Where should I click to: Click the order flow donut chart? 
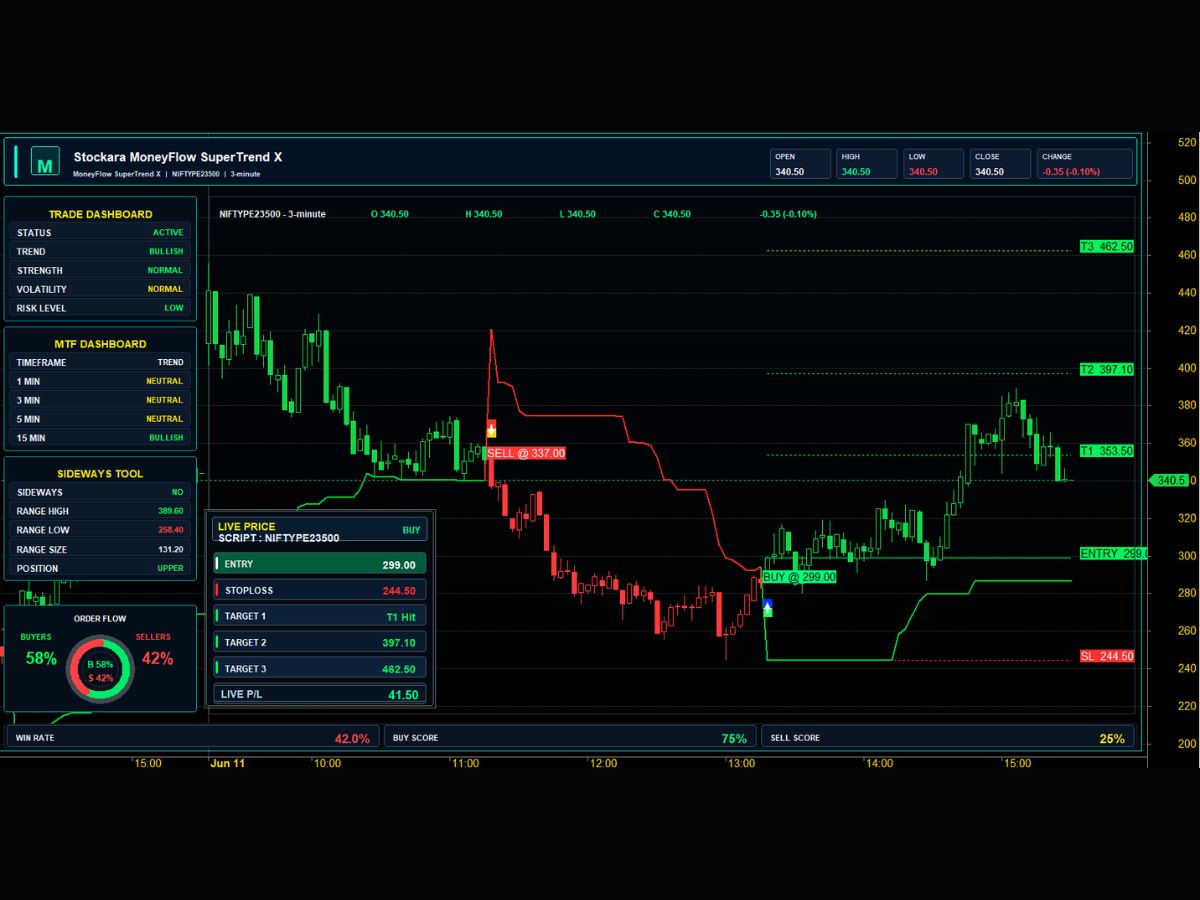coord(99,671)
